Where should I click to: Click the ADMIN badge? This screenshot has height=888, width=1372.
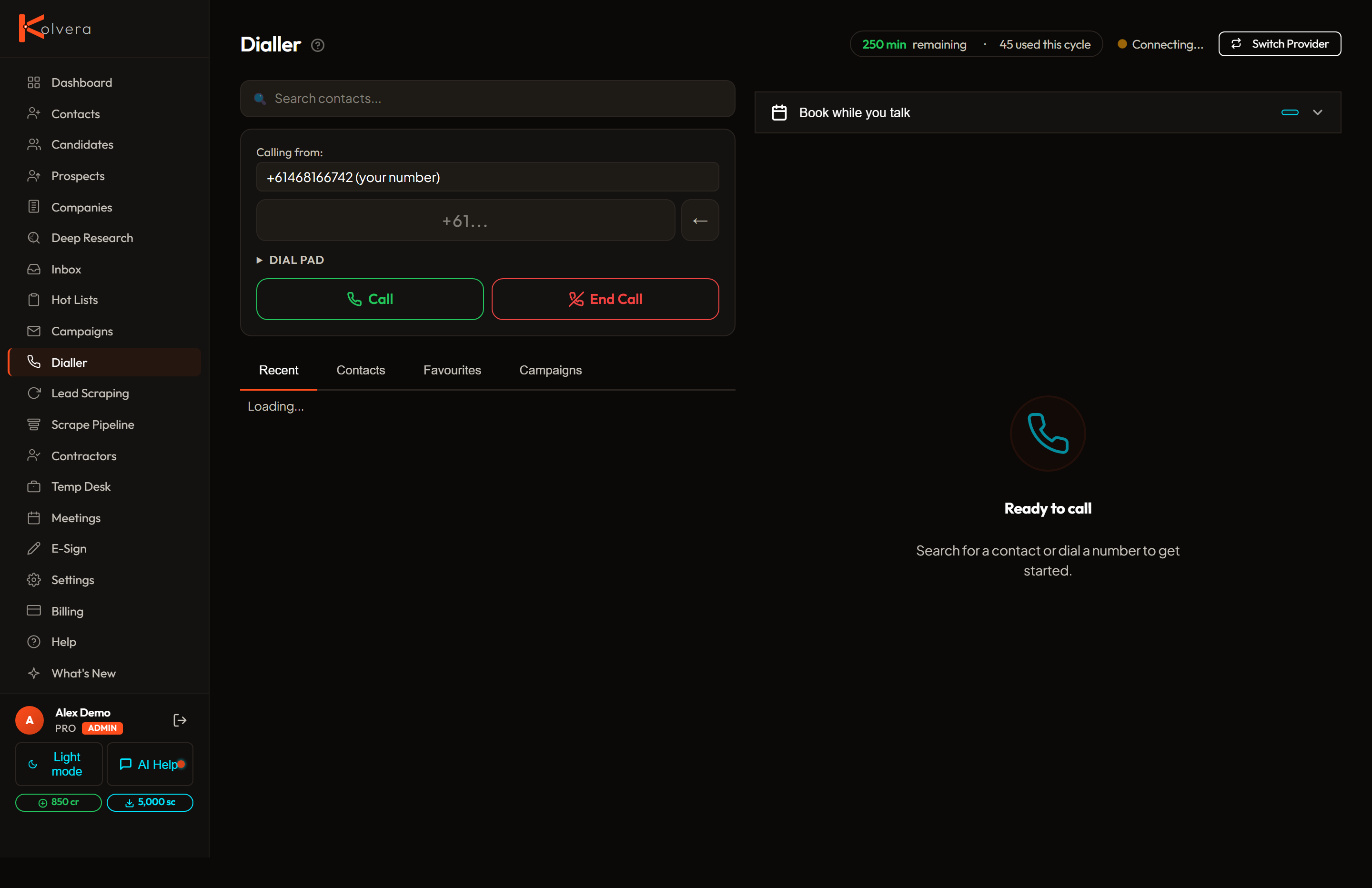102,728
